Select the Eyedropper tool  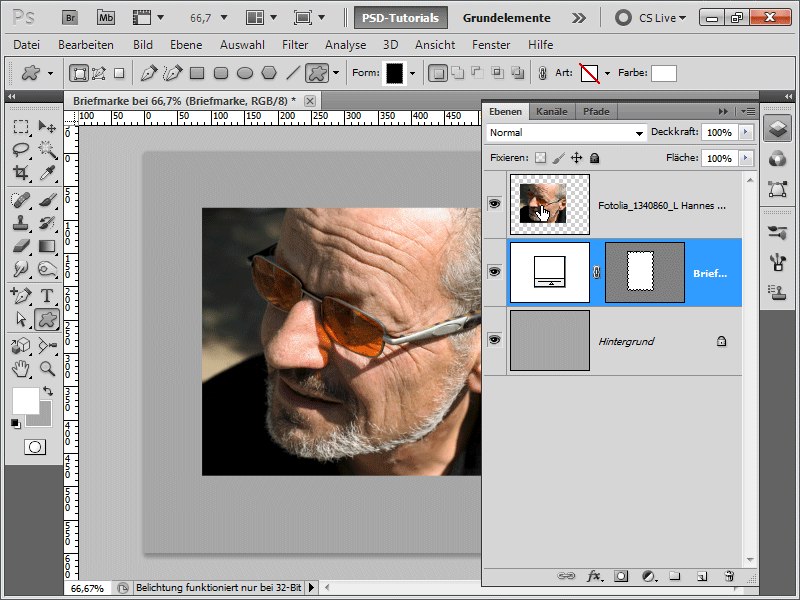47,173
